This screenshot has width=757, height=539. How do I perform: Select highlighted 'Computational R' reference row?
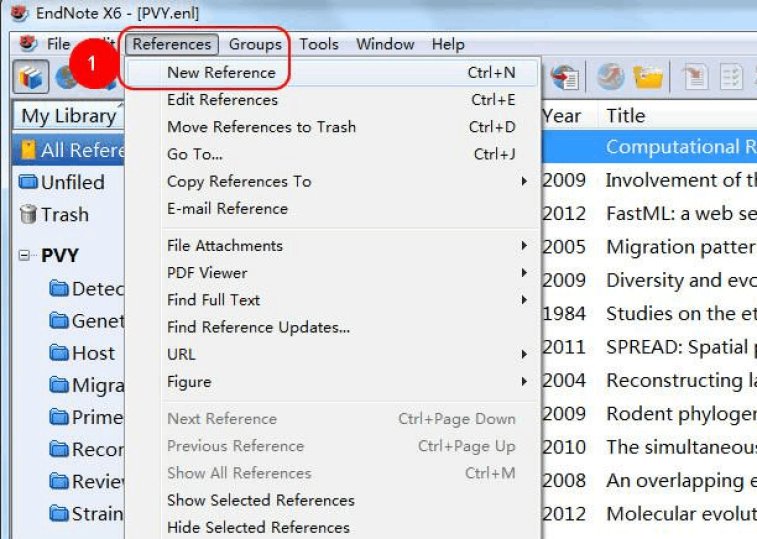649,147
